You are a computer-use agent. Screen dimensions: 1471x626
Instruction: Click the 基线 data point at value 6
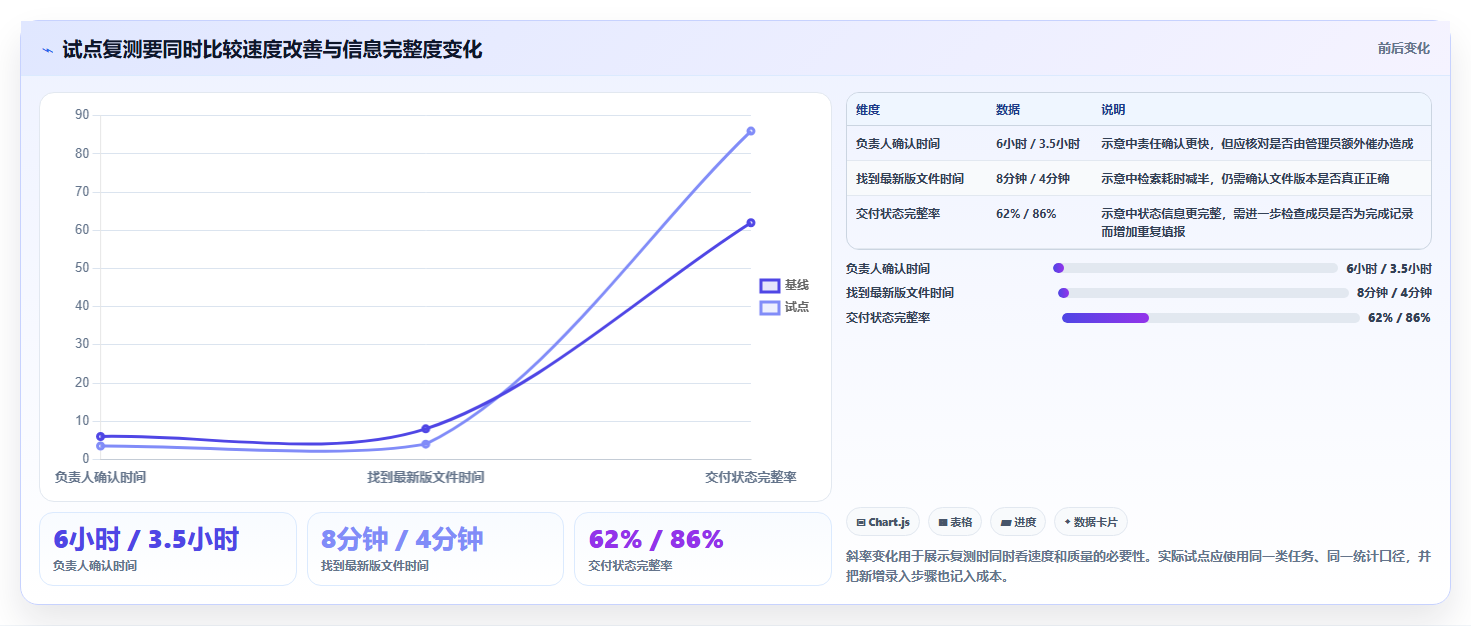(101, 437)
